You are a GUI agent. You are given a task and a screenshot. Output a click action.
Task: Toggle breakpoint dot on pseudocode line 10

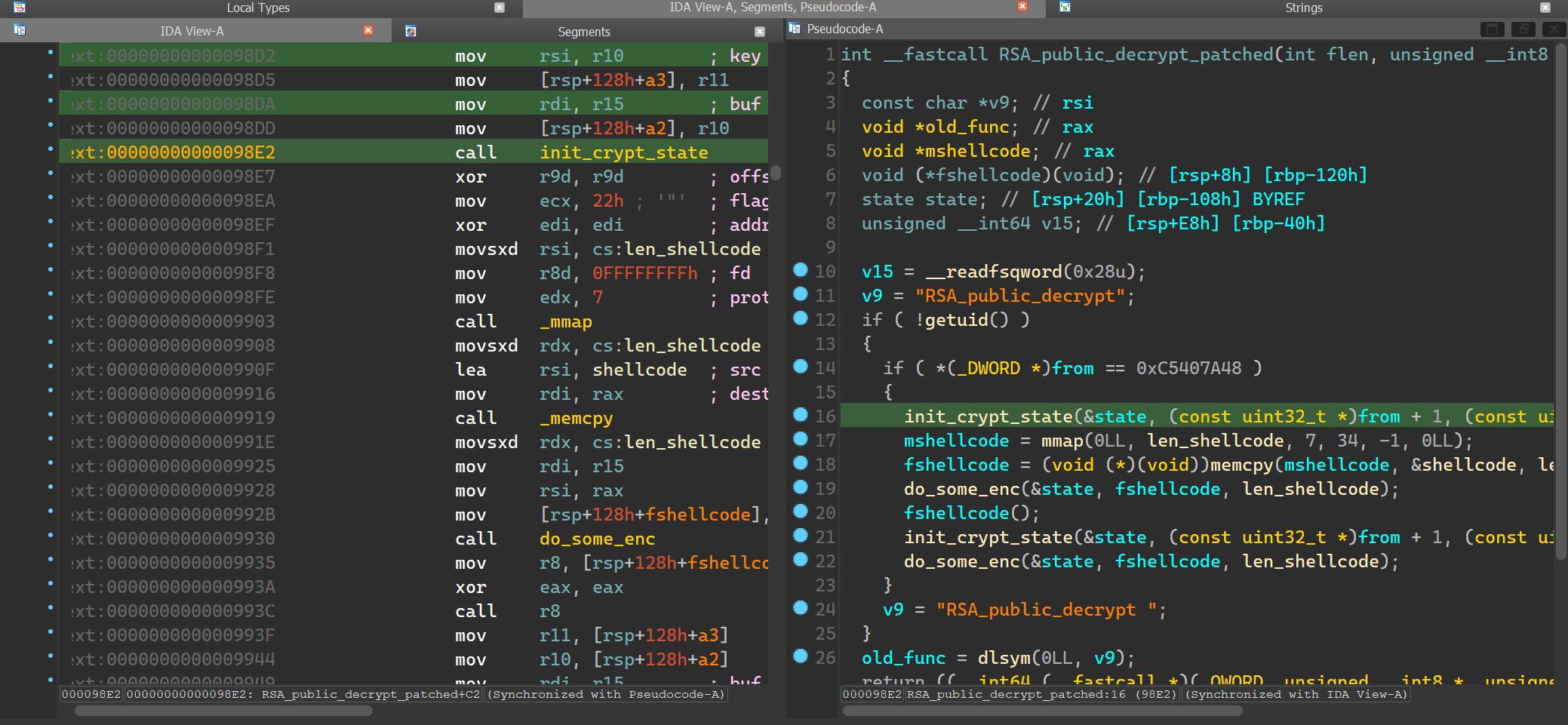(801, 270)
